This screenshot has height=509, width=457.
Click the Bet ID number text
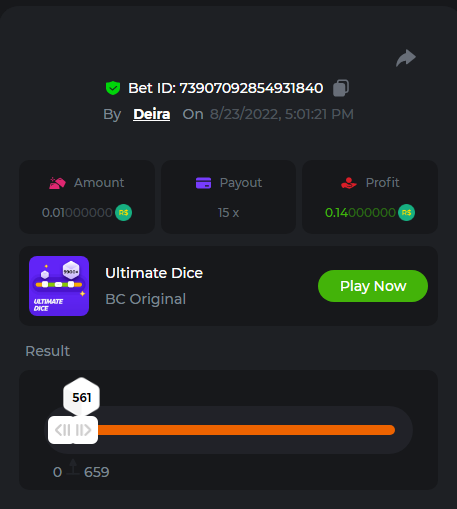coord(251,88)
